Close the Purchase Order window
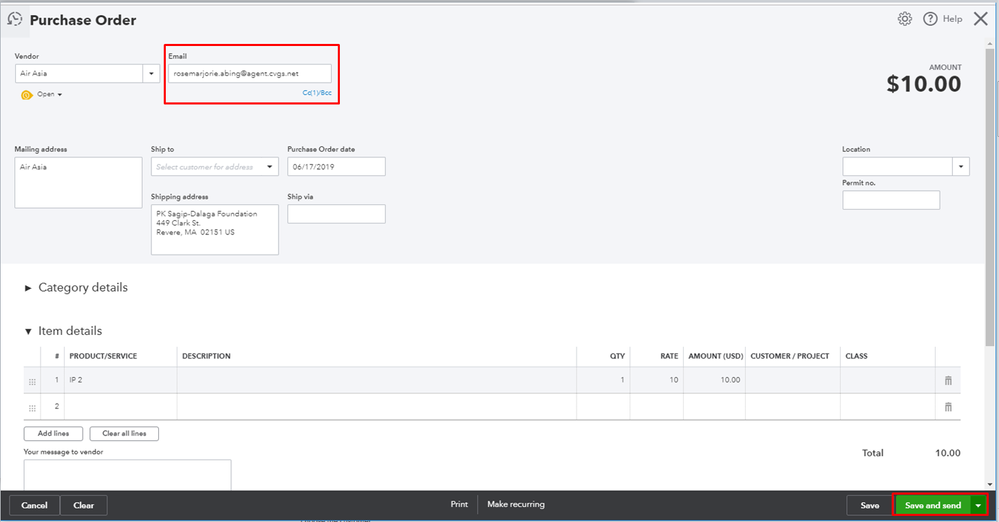The width and height of the screenshot is (999, 522). pos(981,19)
